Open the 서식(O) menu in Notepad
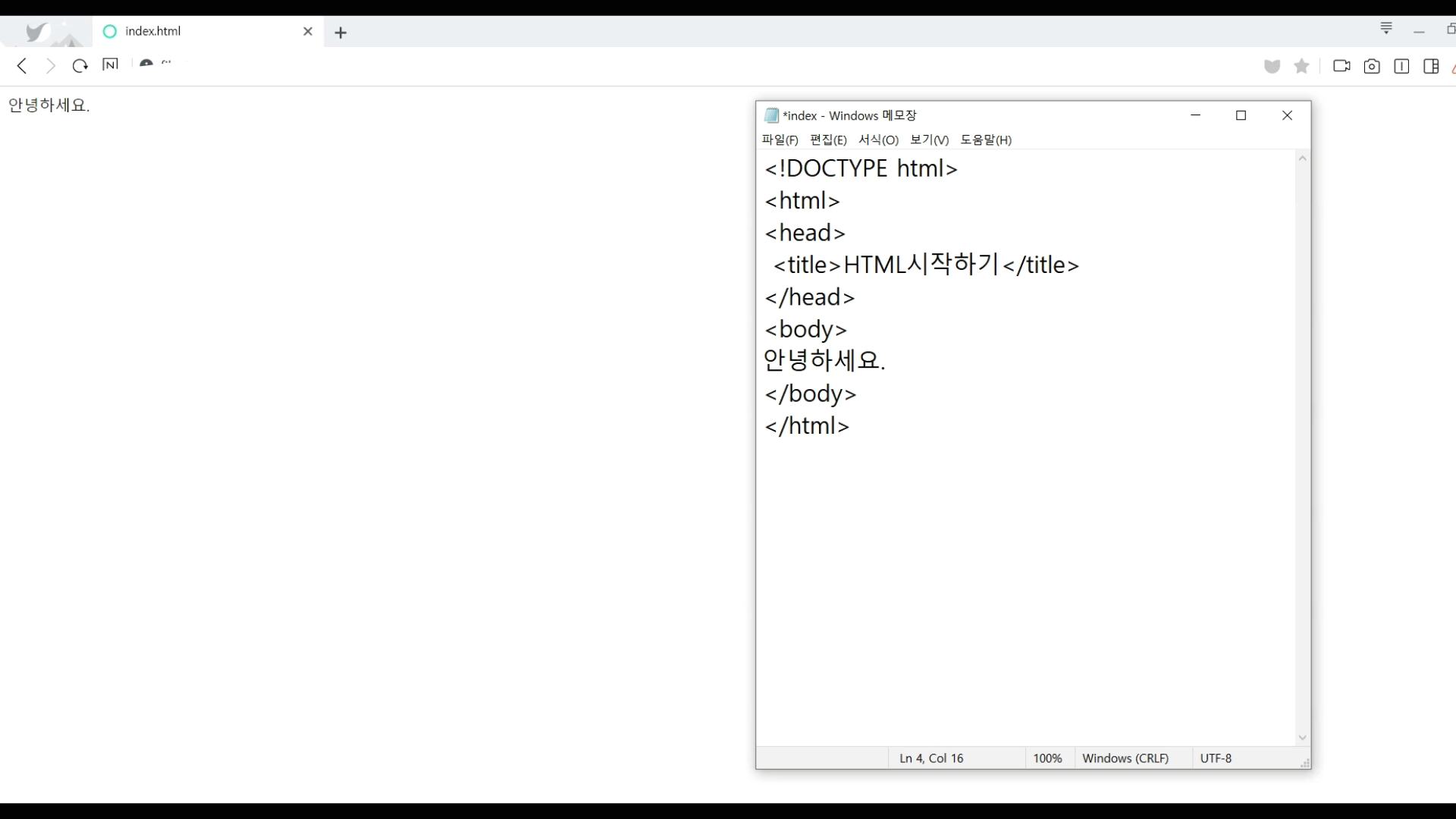This screenshot has width=1456, height=819. pyautogui.click(x=878, y=140)
